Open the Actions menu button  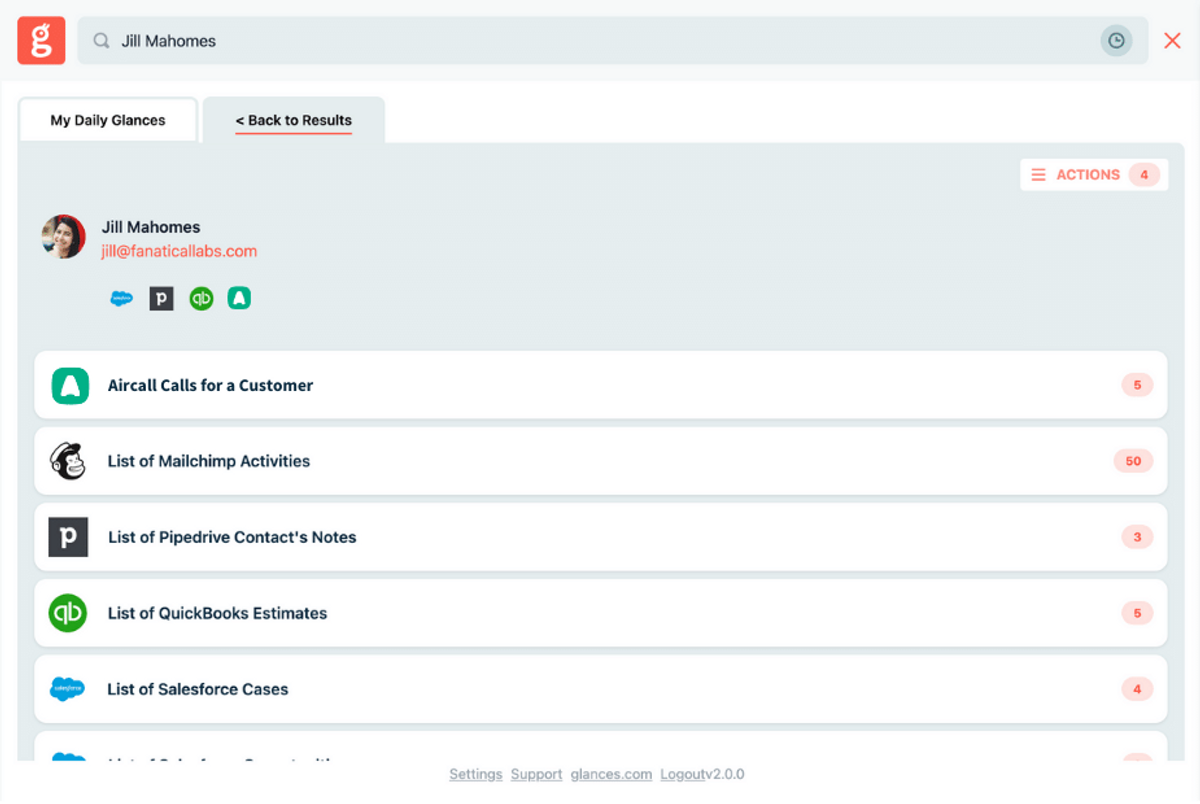click(x=1094, y=175)
